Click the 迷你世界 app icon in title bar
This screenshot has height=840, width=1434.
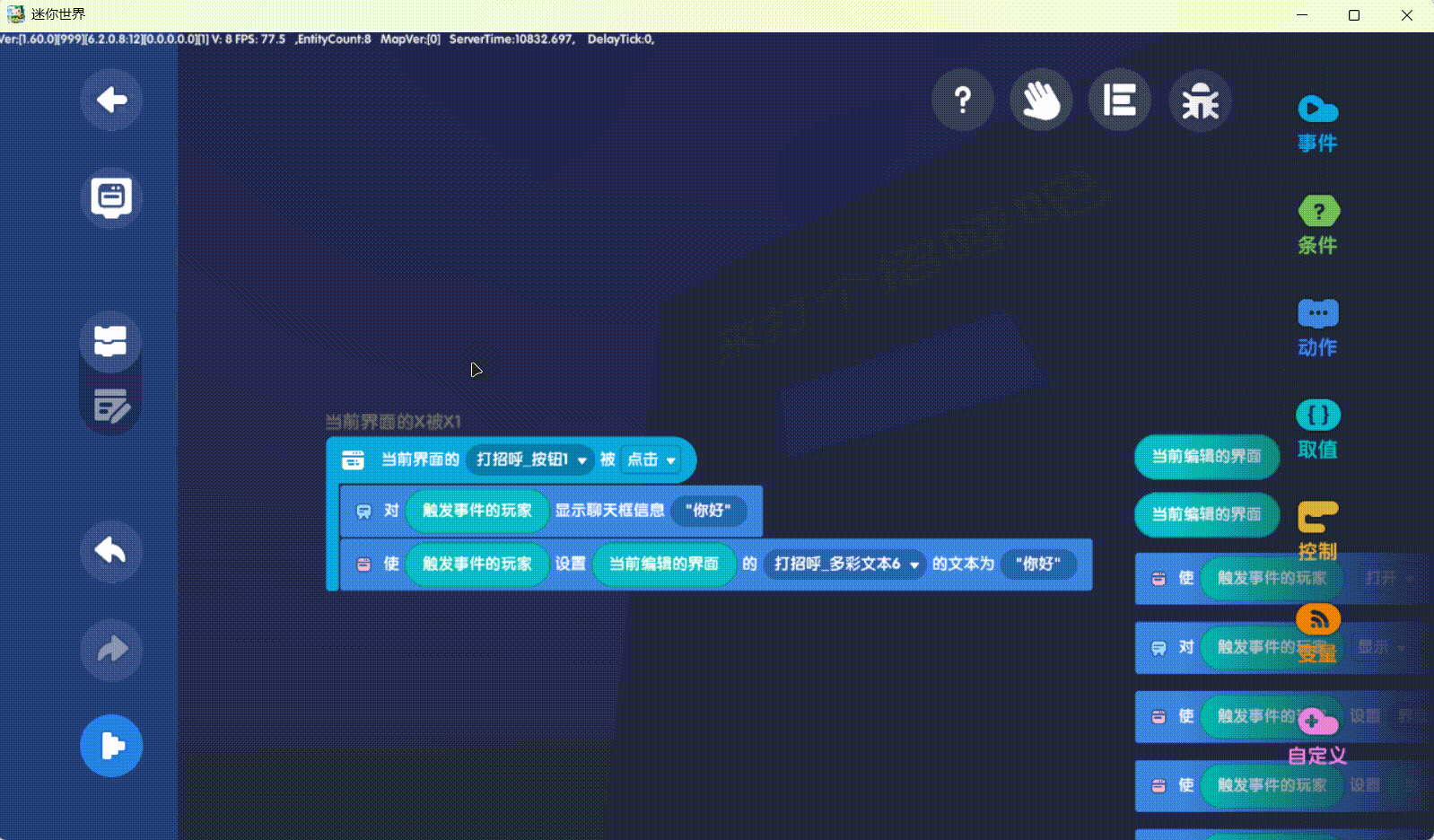click(x=15, y=14)
